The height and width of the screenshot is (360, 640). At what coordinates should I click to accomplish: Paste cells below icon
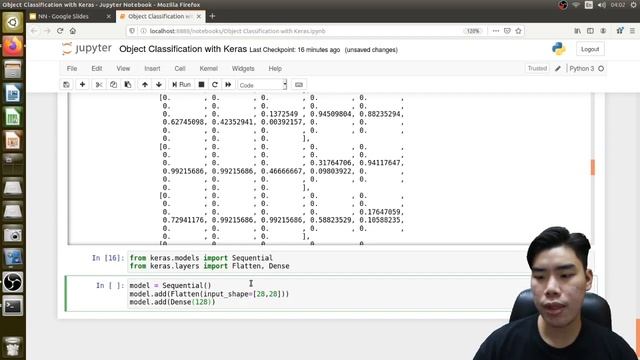pos(128,84)
